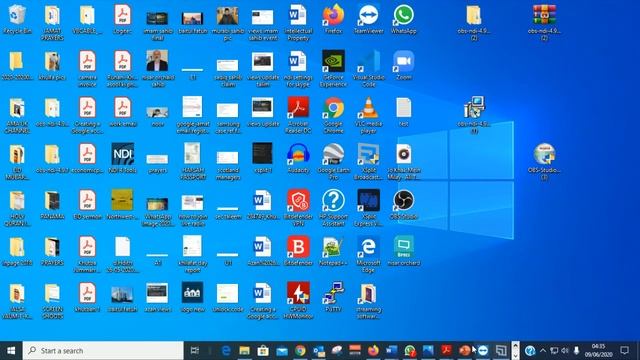Select the VLC media player shortcut
Image resolution: width=640 pixels, height=360 pixels.
[x=368, y=115]
